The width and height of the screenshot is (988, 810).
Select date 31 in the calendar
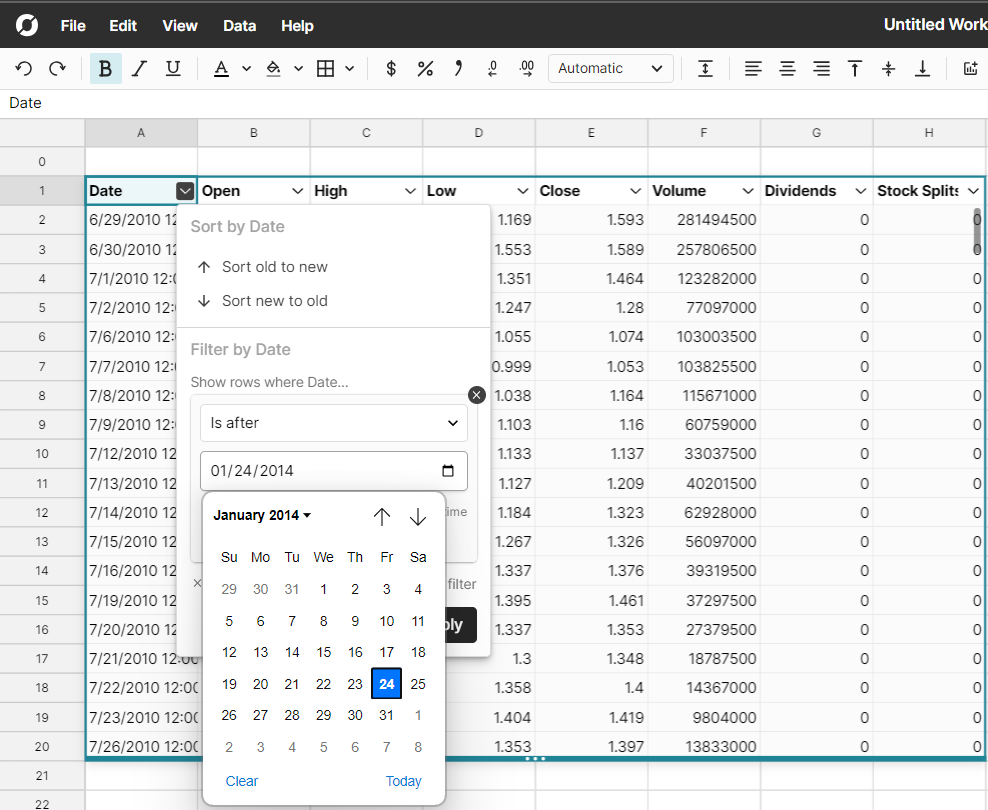coord(386,715)
